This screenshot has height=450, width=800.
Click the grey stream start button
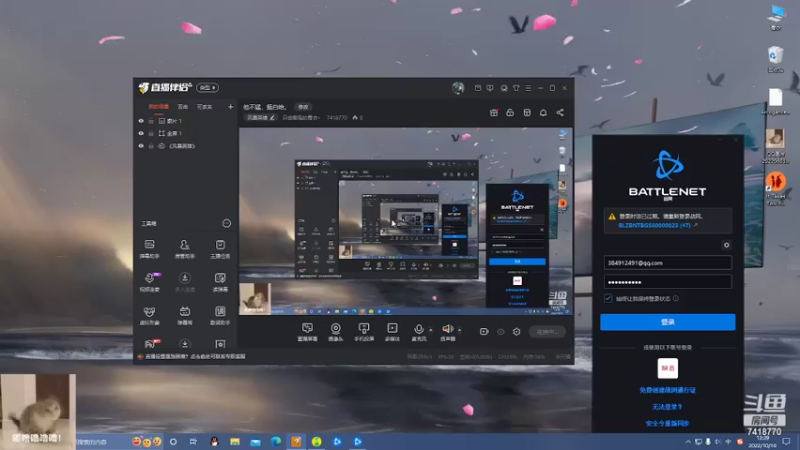(x=547, y=332)
